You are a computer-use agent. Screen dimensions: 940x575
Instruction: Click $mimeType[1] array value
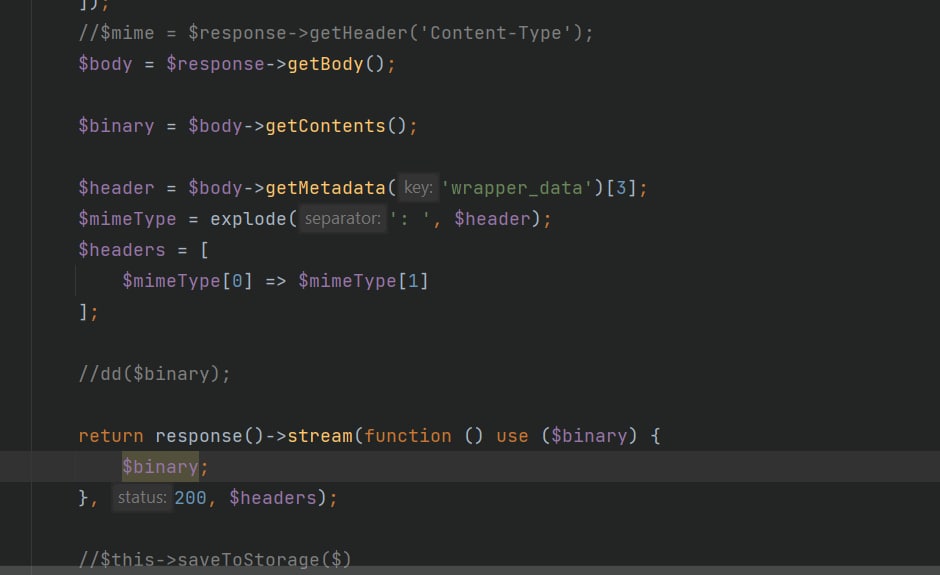pos(363,281)
